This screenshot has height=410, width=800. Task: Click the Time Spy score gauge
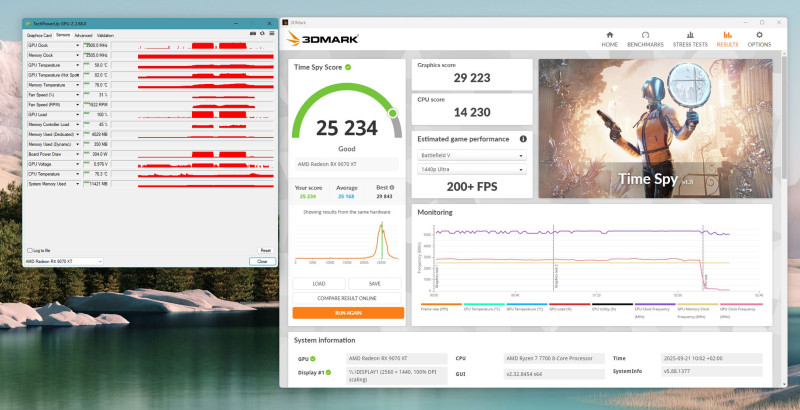pos(346,112)
